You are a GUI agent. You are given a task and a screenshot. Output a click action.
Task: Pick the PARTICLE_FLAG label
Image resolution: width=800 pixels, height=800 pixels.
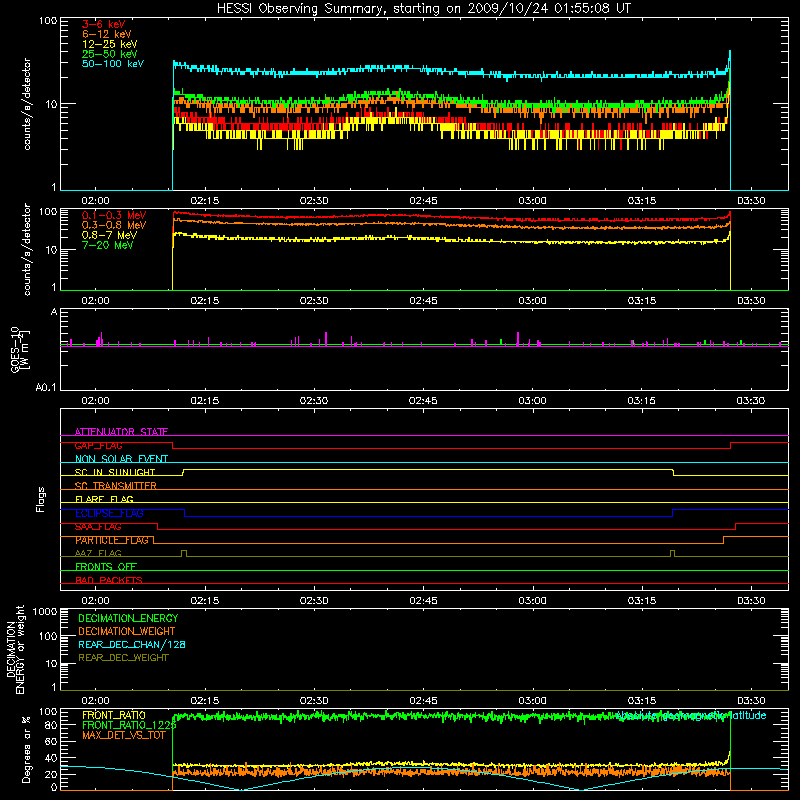112,540
